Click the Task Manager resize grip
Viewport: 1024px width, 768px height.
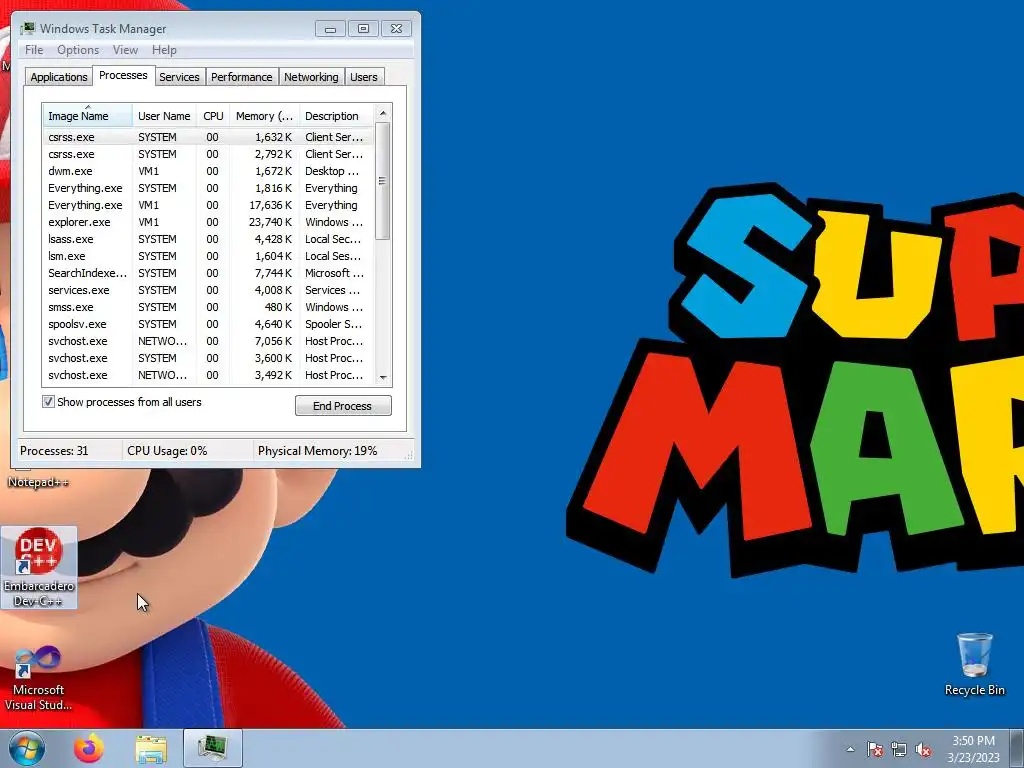coord(410,456)
